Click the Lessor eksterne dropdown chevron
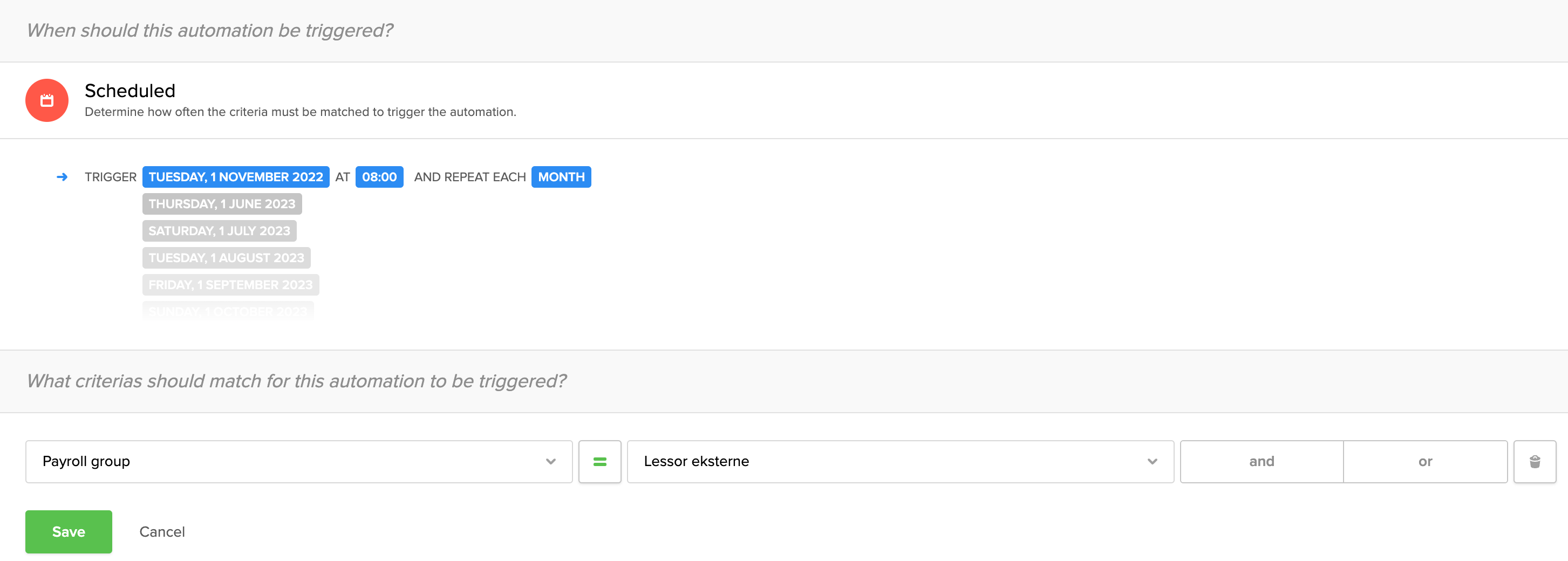The image size is (1568, 561). pos(1153,462)
